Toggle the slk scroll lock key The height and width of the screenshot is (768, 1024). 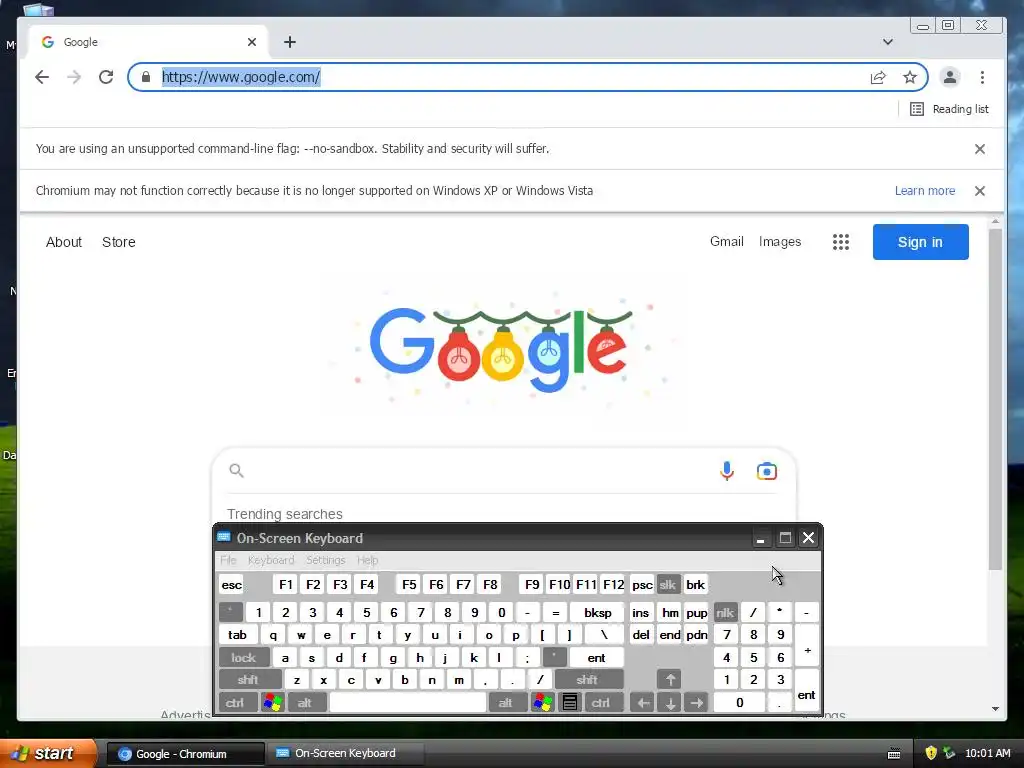(667, 584)
